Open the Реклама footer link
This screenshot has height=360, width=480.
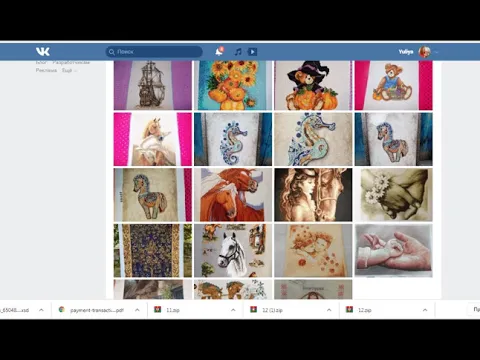(46, 70)
